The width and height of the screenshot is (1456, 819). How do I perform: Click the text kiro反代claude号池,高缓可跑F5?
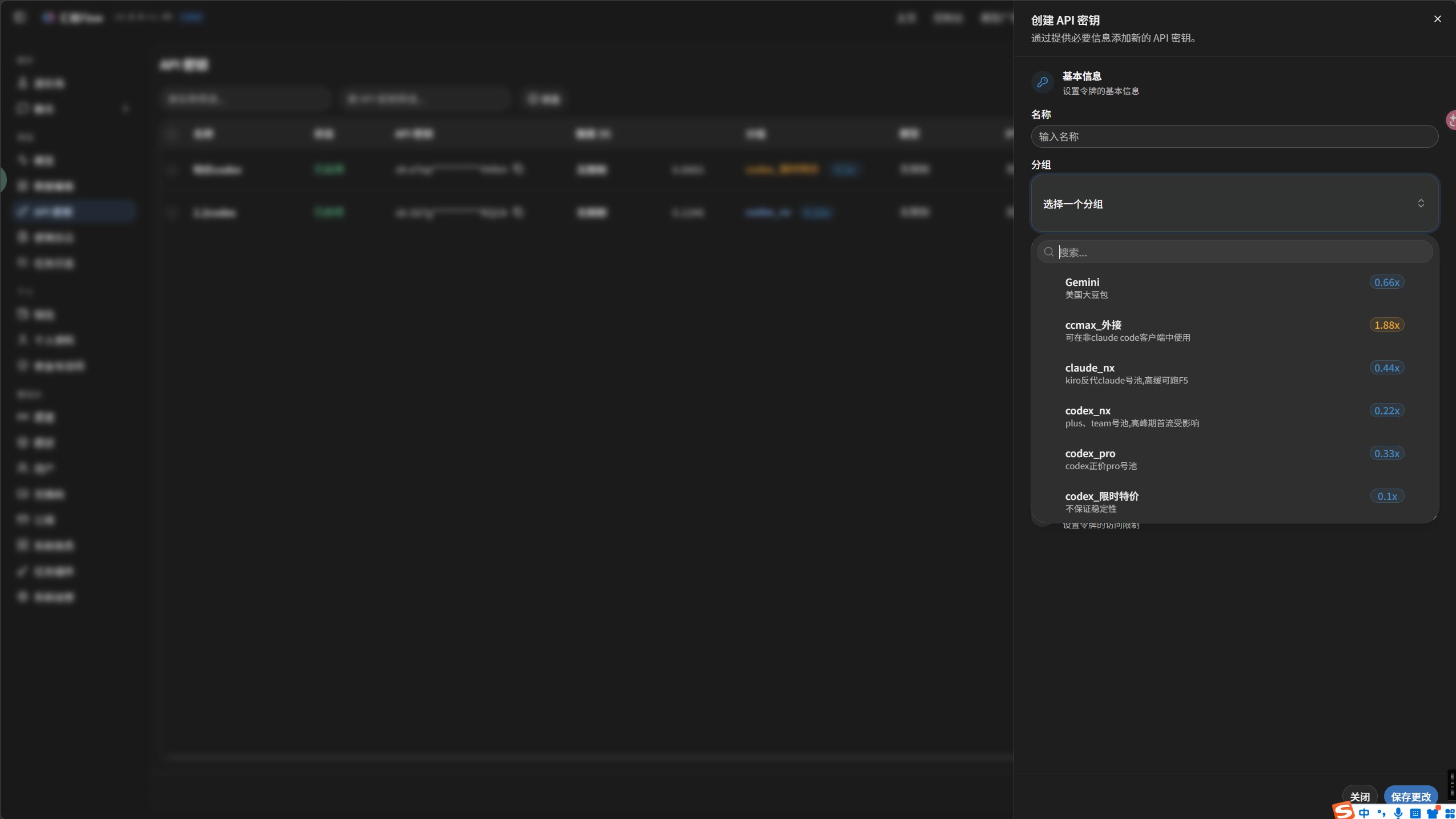click(x=1126, y=380)
